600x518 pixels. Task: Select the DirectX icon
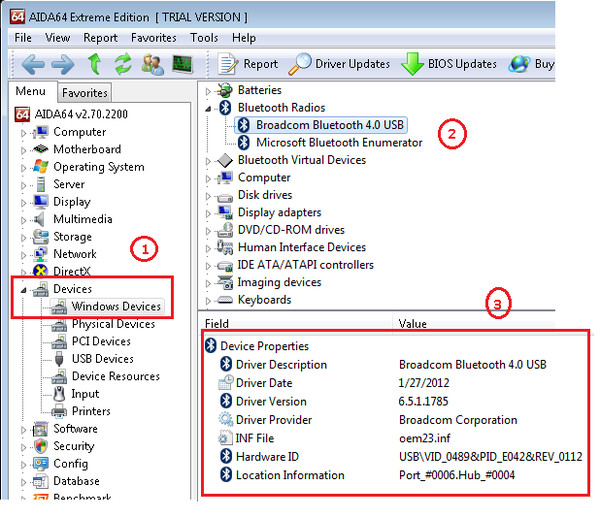[40, 271]
